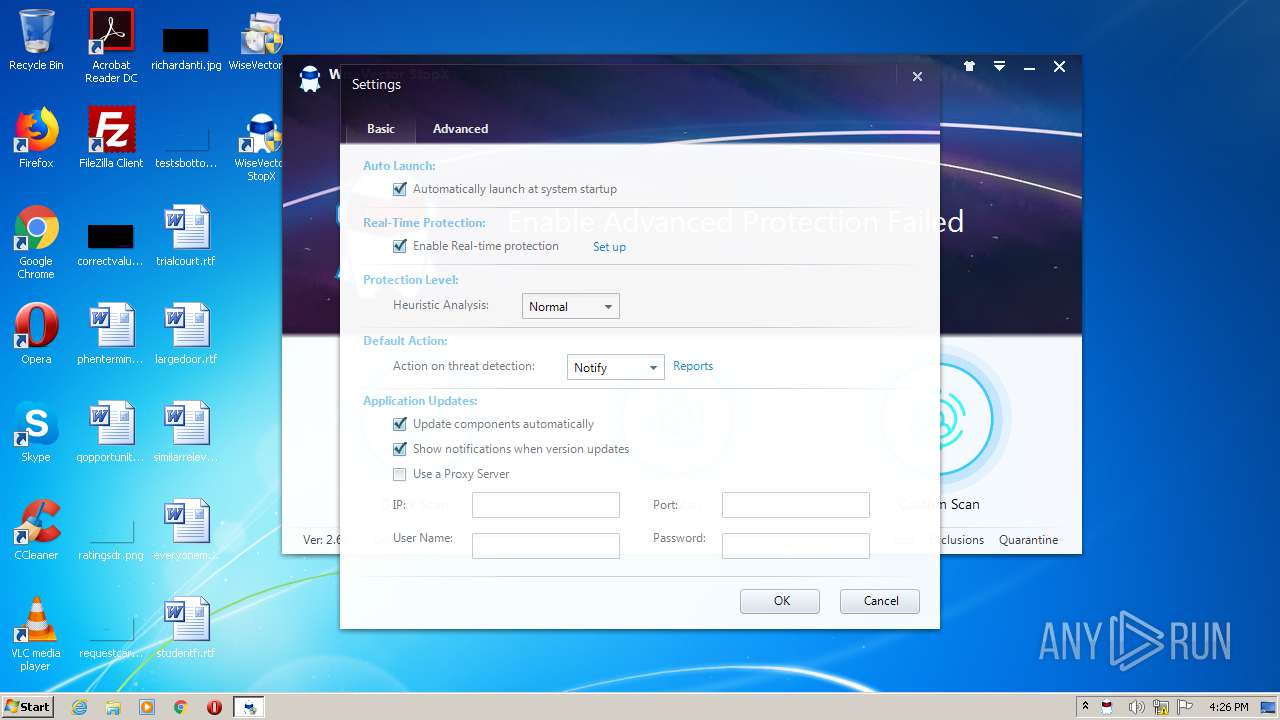Open the phentermin document icon

111,334
